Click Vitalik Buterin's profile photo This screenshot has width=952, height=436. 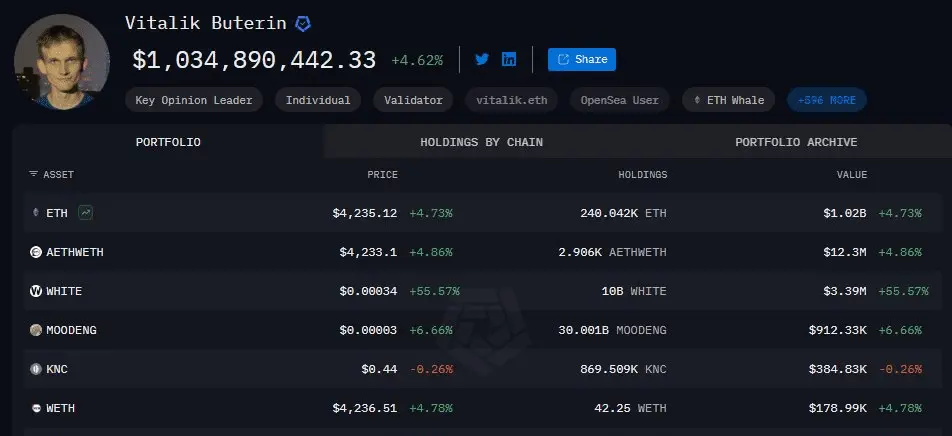62,62
